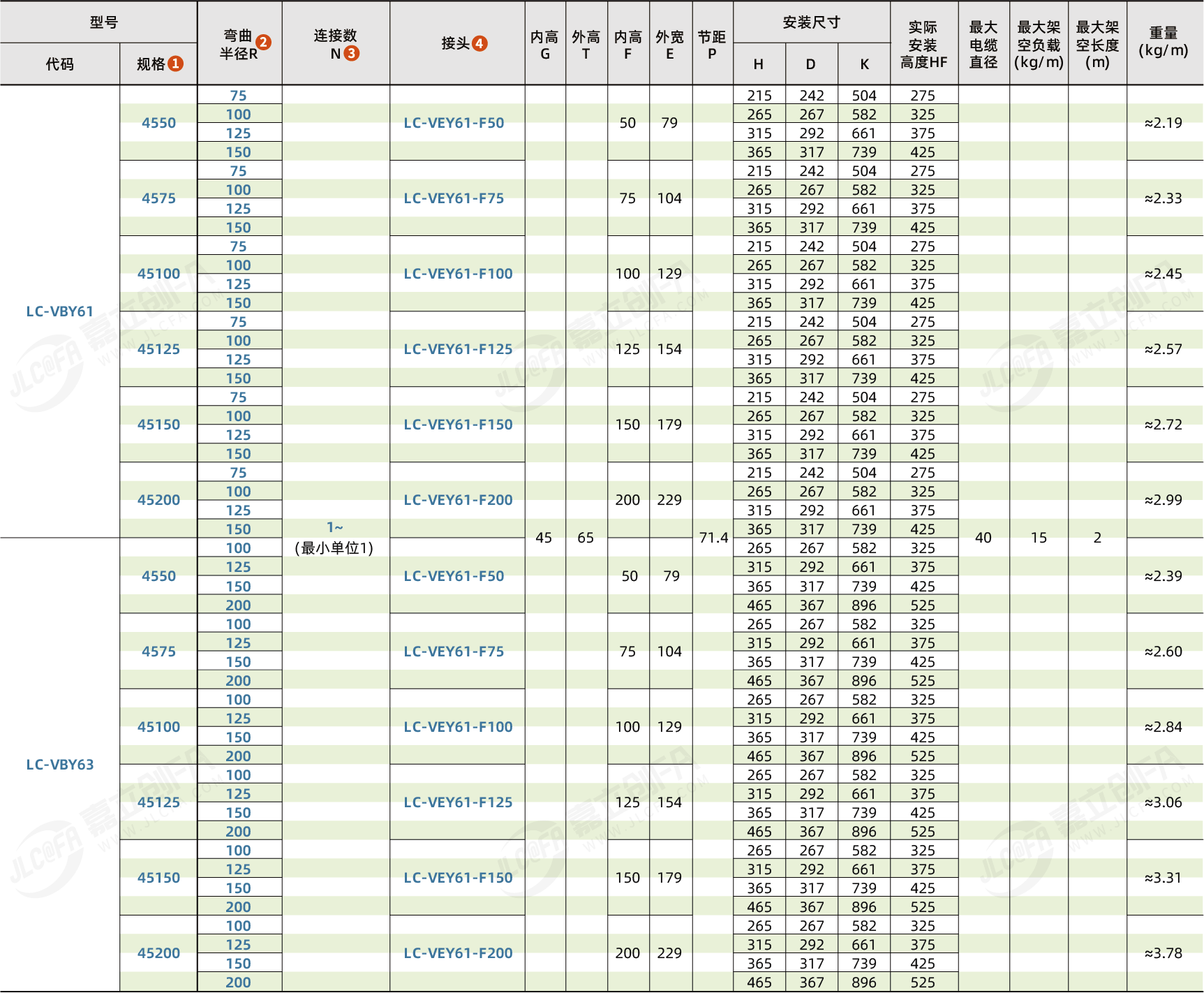Click the H column header

(x=759, y=64)
